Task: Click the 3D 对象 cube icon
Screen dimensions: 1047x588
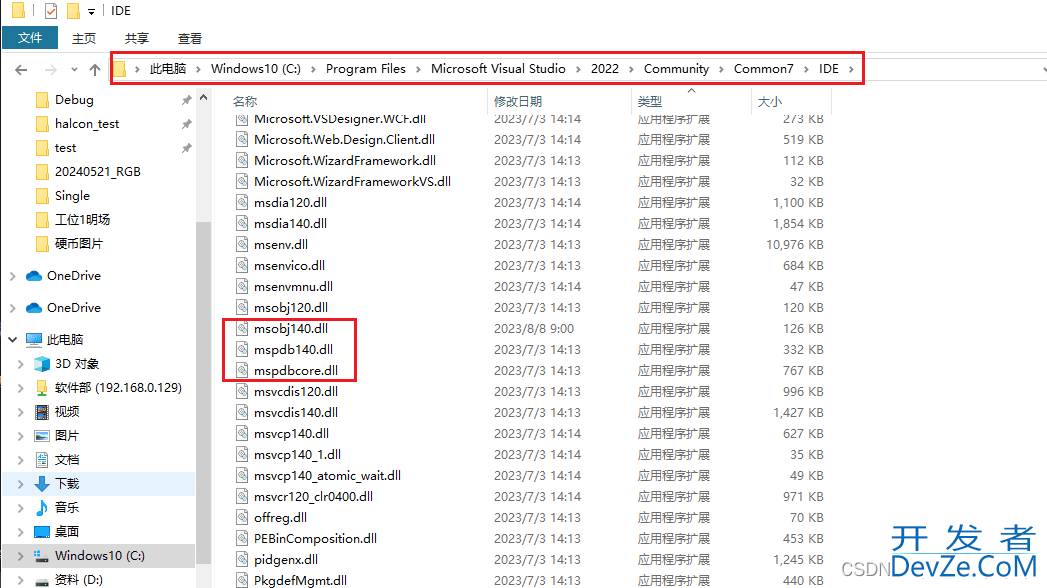Action: (x=41, y=364)
